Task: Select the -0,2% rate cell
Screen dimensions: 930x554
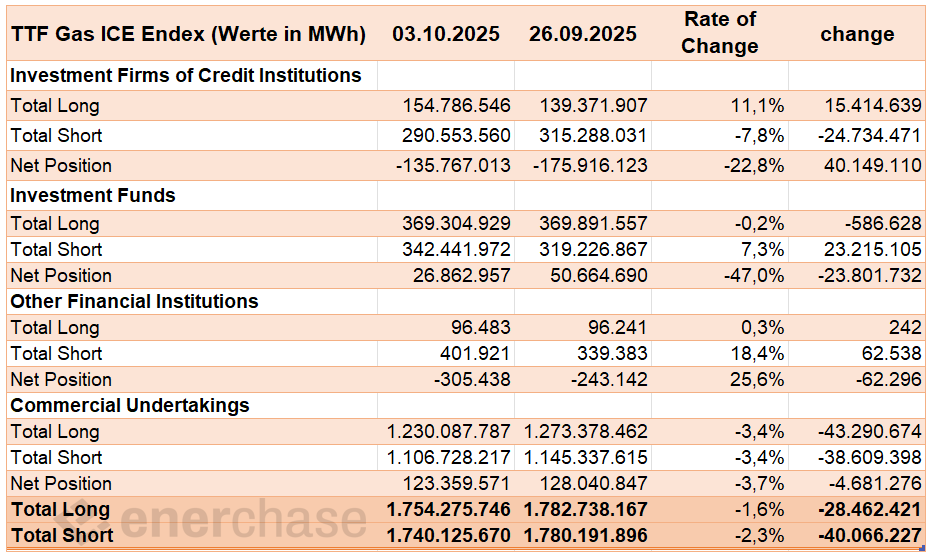Action: coord(759,224)
